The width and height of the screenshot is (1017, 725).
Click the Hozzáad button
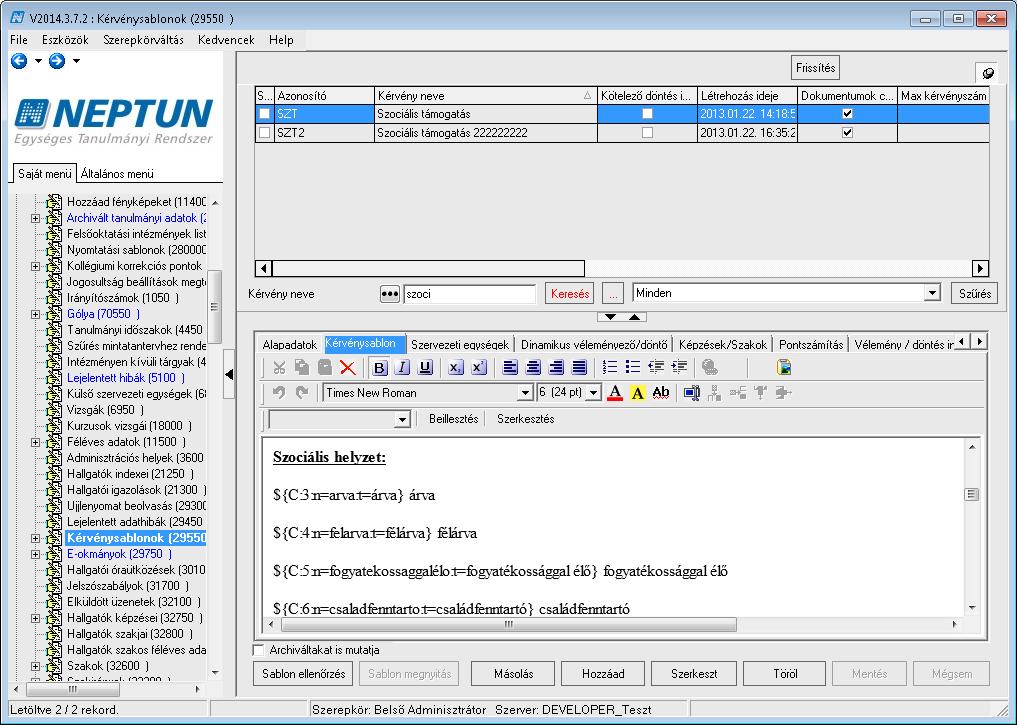point(603,674)
